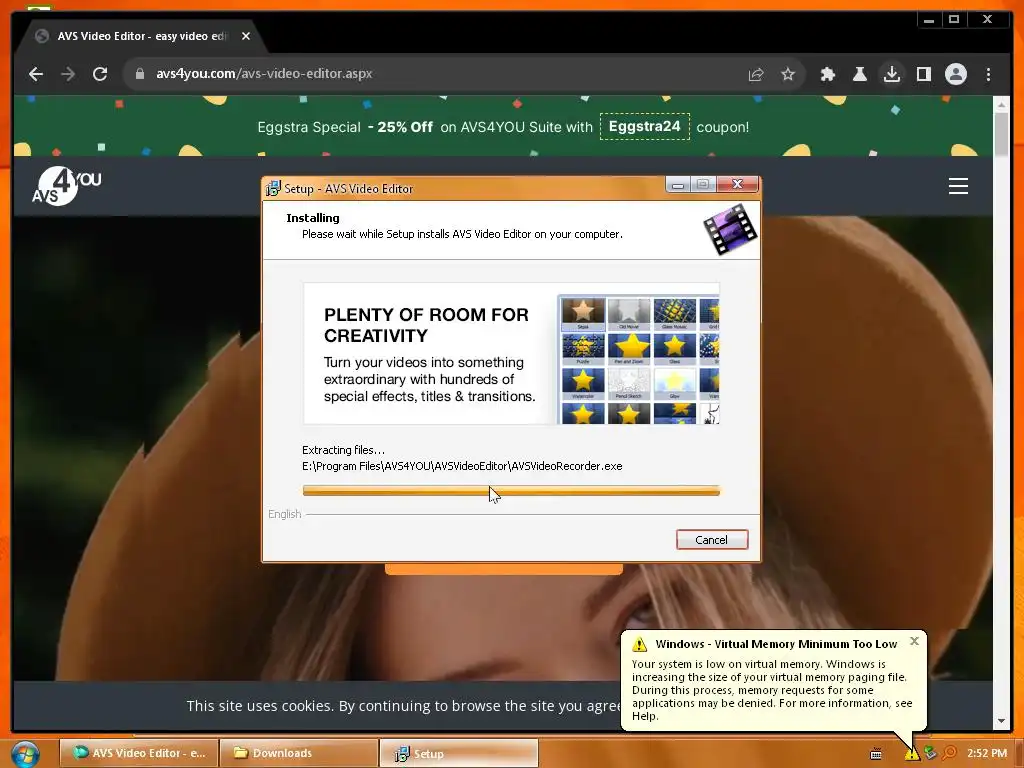Click the keyboard tray icon

click(876, 754)
